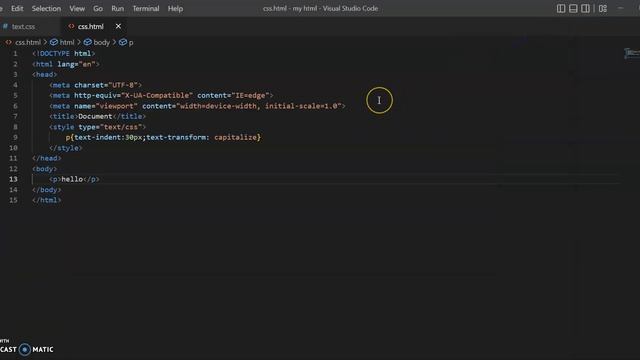Image resolution: width=640 pixels, height=360 pixels.
Task: Open the View menu
Action: tap(77, 9)
